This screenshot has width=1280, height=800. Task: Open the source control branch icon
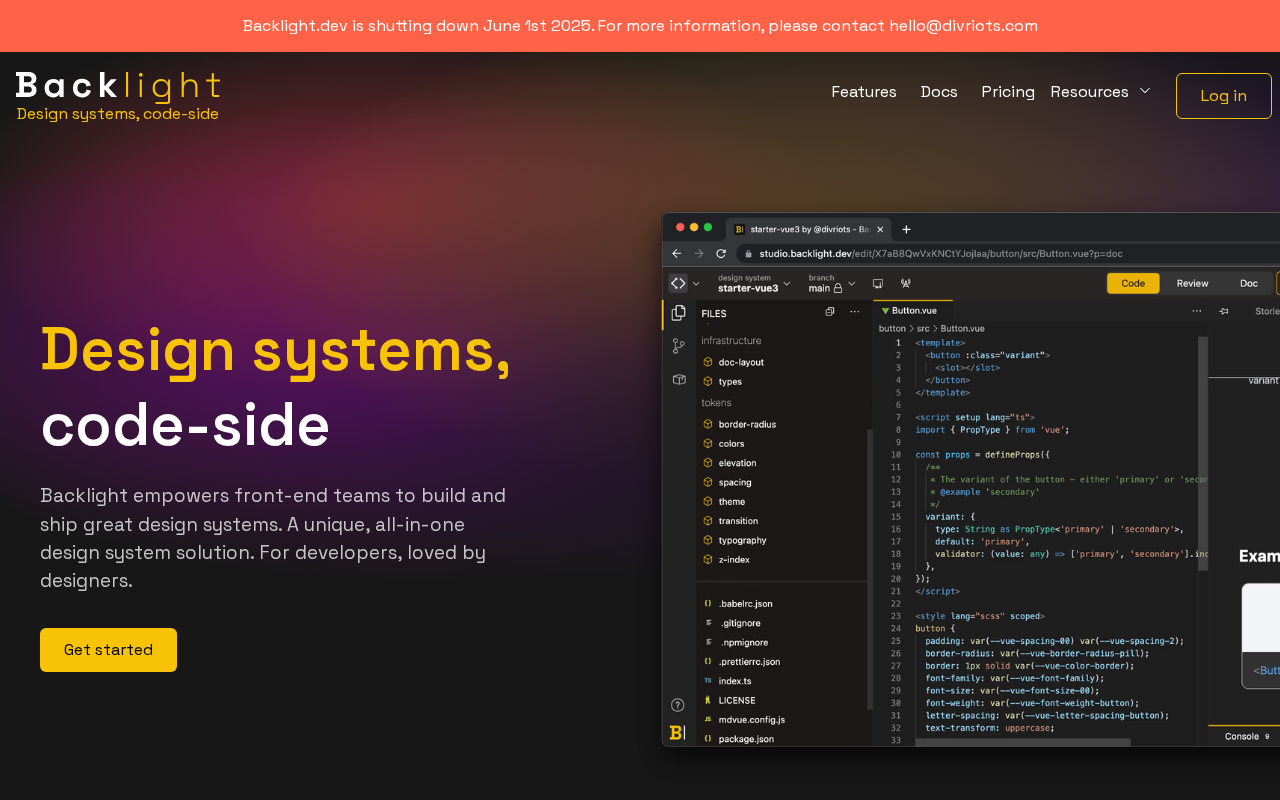click(x=678, y=346)
